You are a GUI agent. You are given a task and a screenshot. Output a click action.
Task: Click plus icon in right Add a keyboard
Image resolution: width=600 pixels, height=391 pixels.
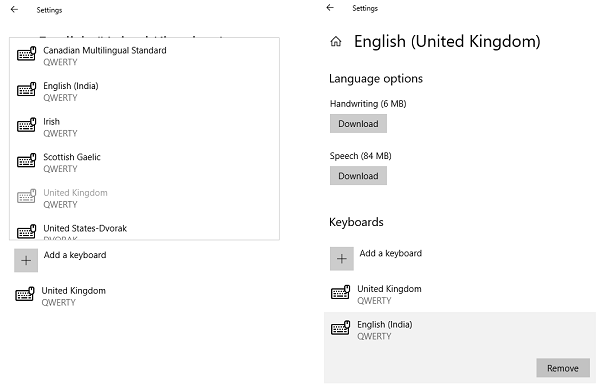click(342, 259)
